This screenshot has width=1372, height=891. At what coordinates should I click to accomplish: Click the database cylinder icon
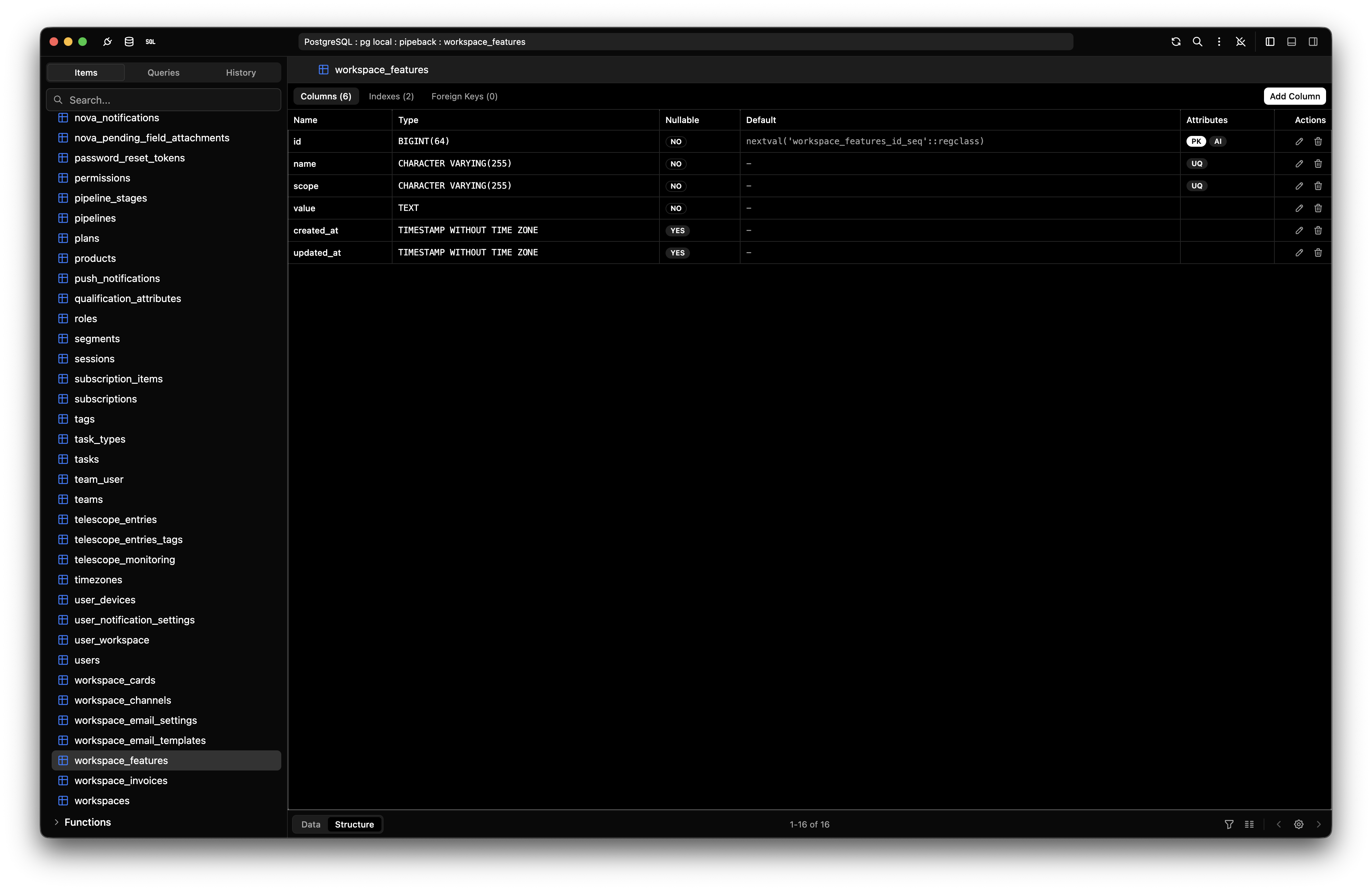coord(129,42)
